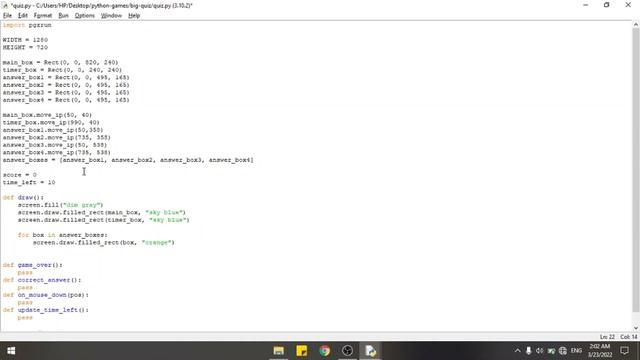640x360 pixels.
Task: Place cursor on HEIGHT = 720 line
Action: tap(25, 47)
